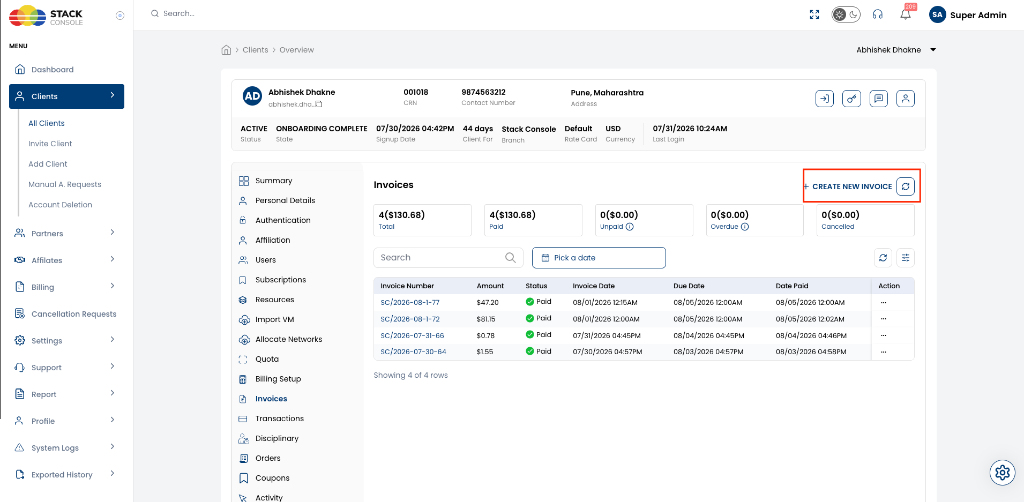Screen dimensions: 1024x502
Task: Toggle the dark mode switch
Action: click(846, 14)
